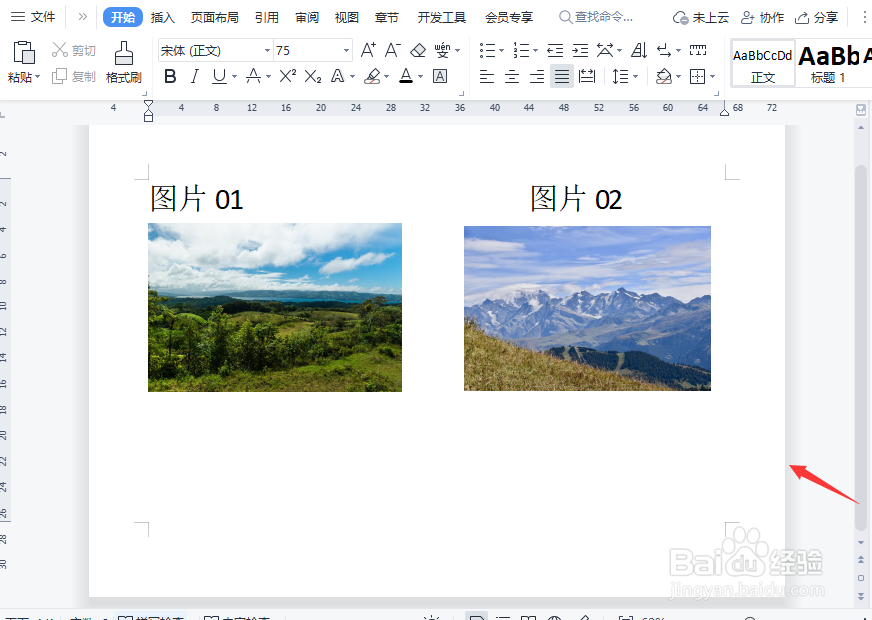Apply the text highlight color
872x620 pixels.
pyautogui.click(x=373, y=76)
